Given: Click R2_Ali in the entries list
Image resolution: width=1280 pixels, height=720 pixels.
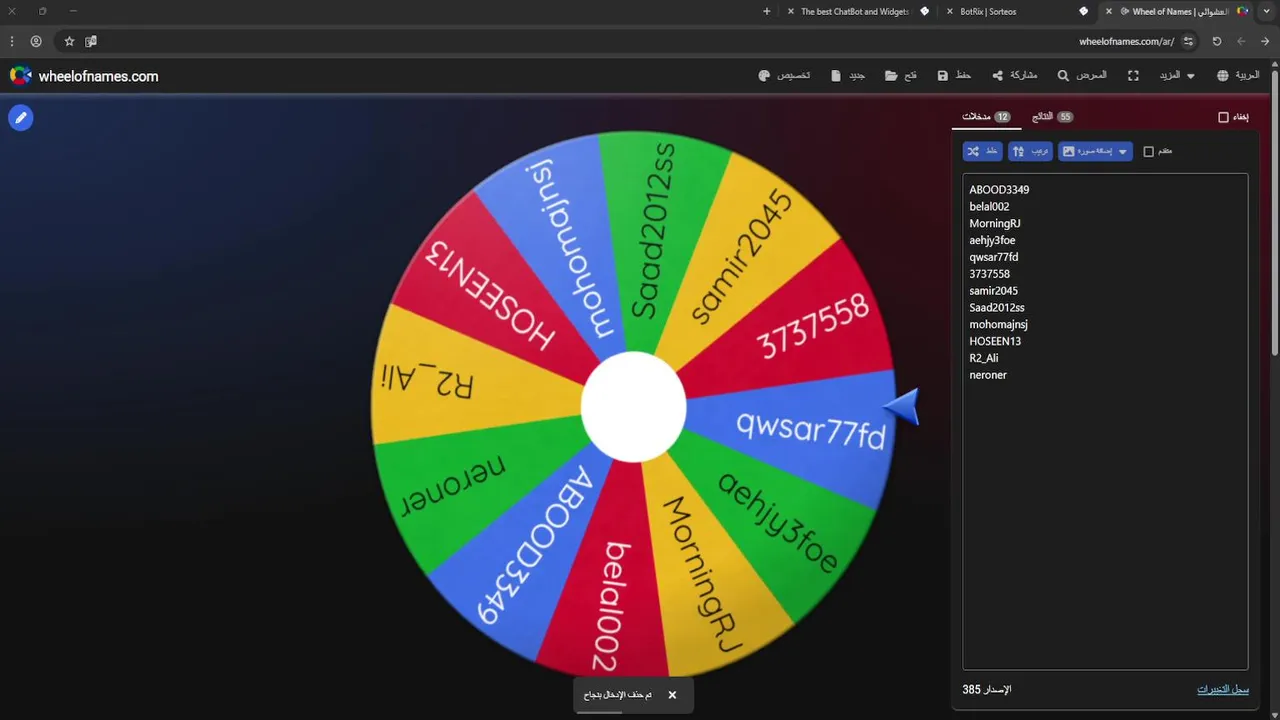Looking at the screenshot, I should tap(983, 358).
